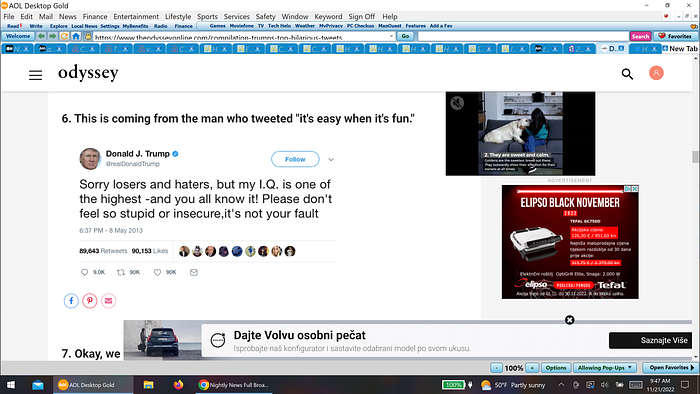Switch to Chrome Nightly News window
The height and width of the screenshot is (394, 700).
234,385
